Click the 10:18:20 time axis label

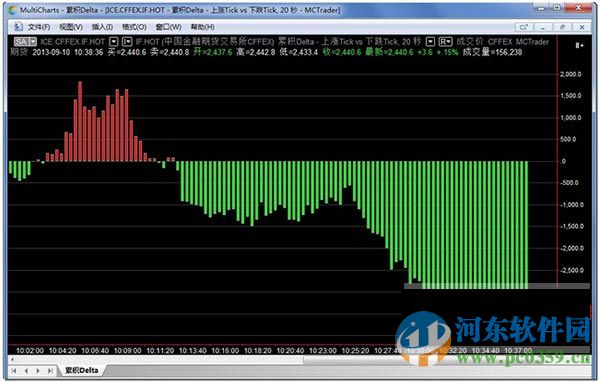tap(258, 350)
